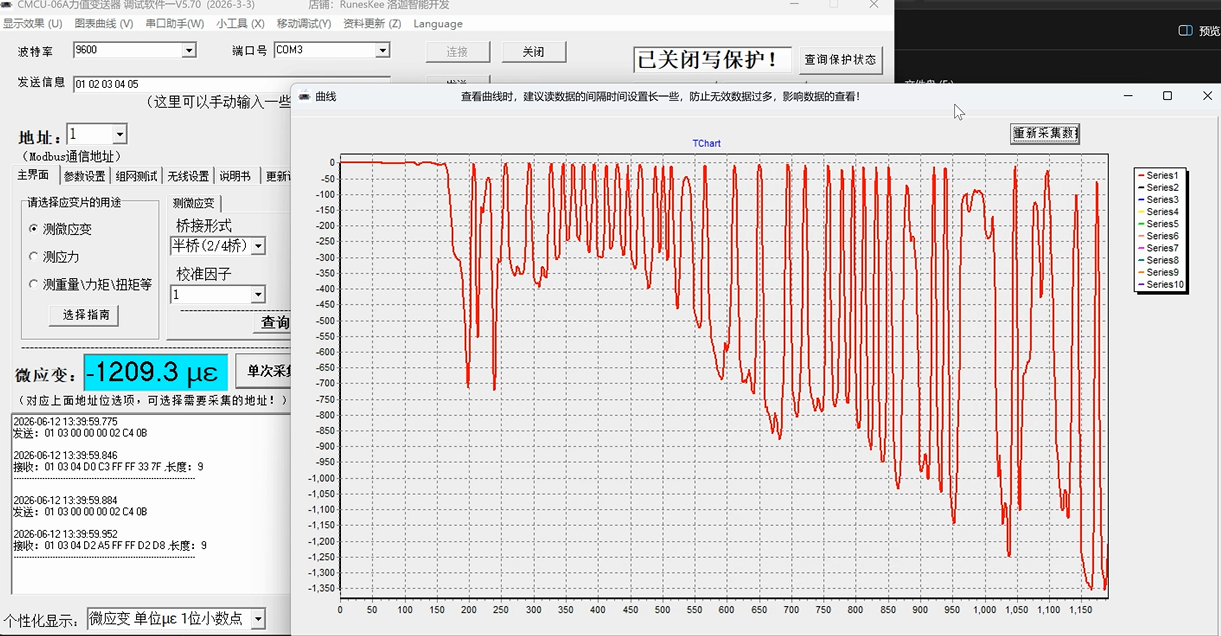Click log line timestamp 13:39:59.775
Viewport: 1221px width, 636px height.
click(x=65, y=422)
